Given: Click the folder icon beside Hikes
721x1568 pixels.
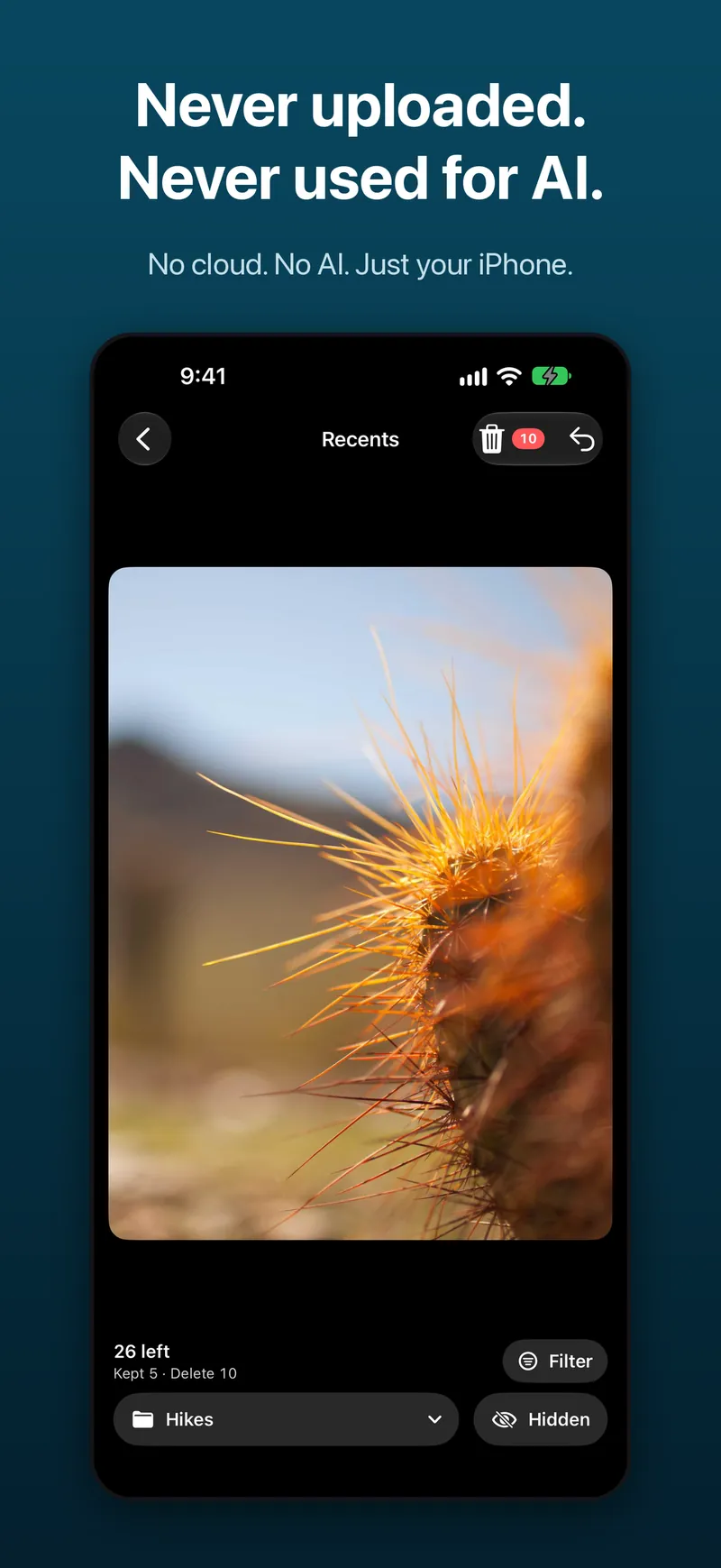Looking at the screenshot, I should pyautogui.click(x=142, y=1419).
